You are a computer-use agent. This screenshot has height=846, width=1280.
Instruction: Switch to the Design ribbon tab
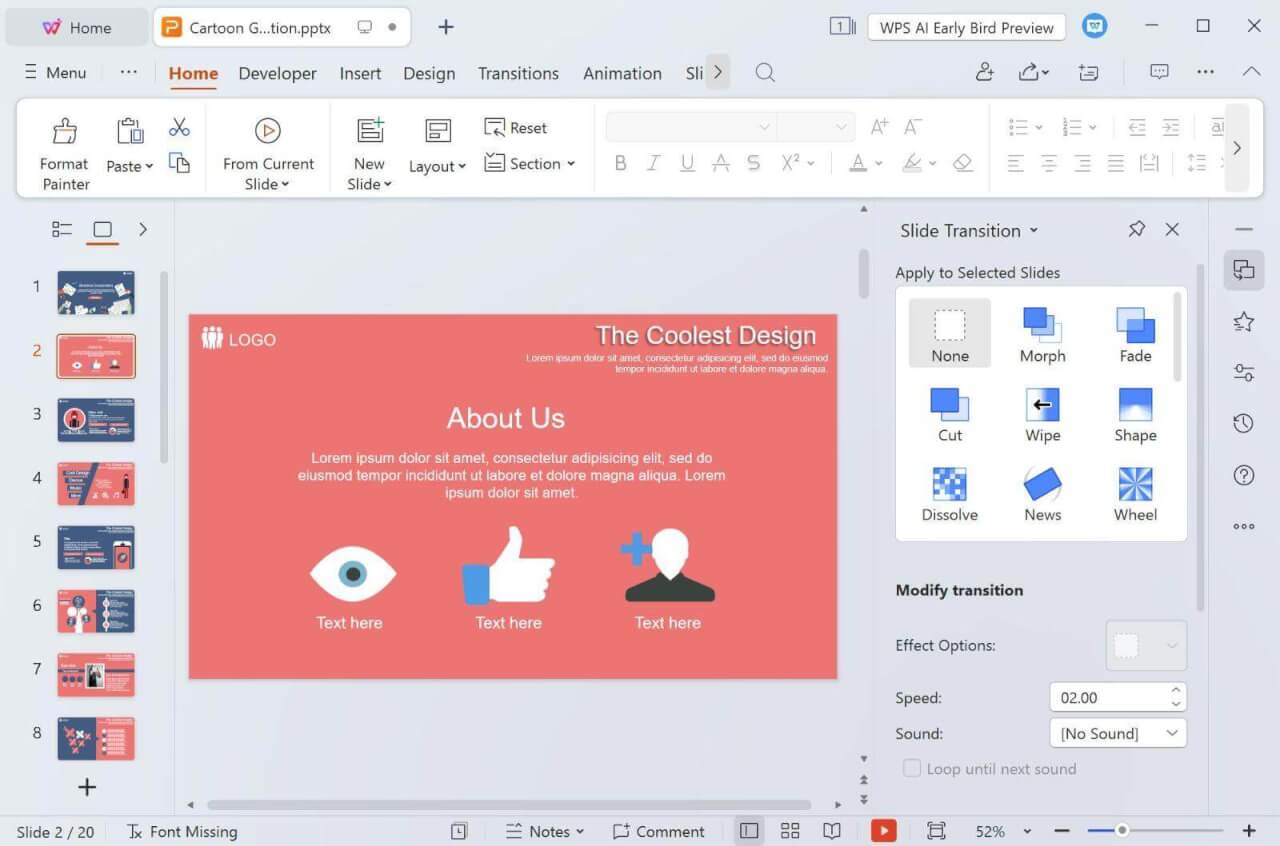[429, 73]
